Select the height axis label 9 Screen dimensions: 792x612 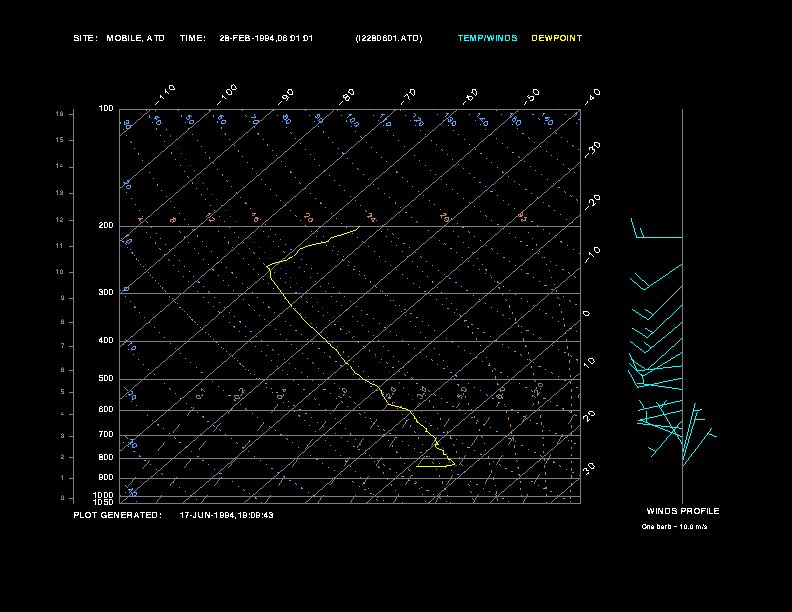(x=63, y=298)
